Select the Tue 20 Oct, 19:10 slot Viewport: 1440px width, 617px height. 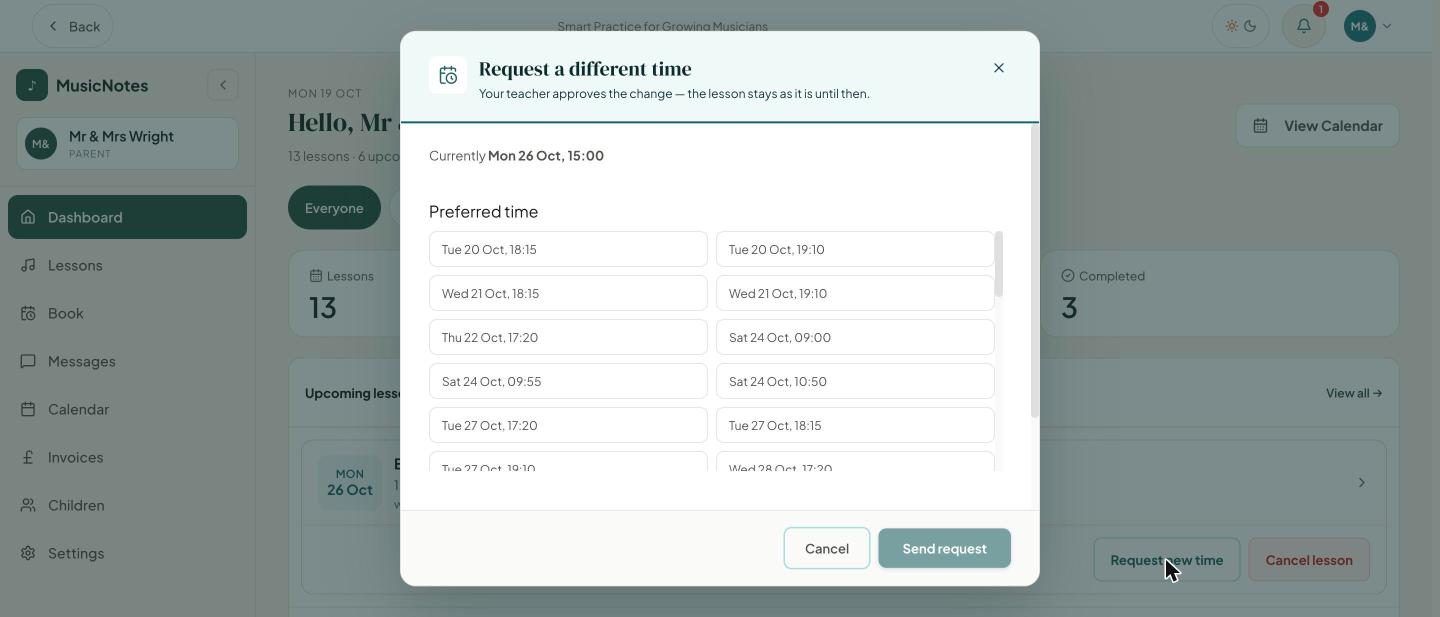(855, 249)
